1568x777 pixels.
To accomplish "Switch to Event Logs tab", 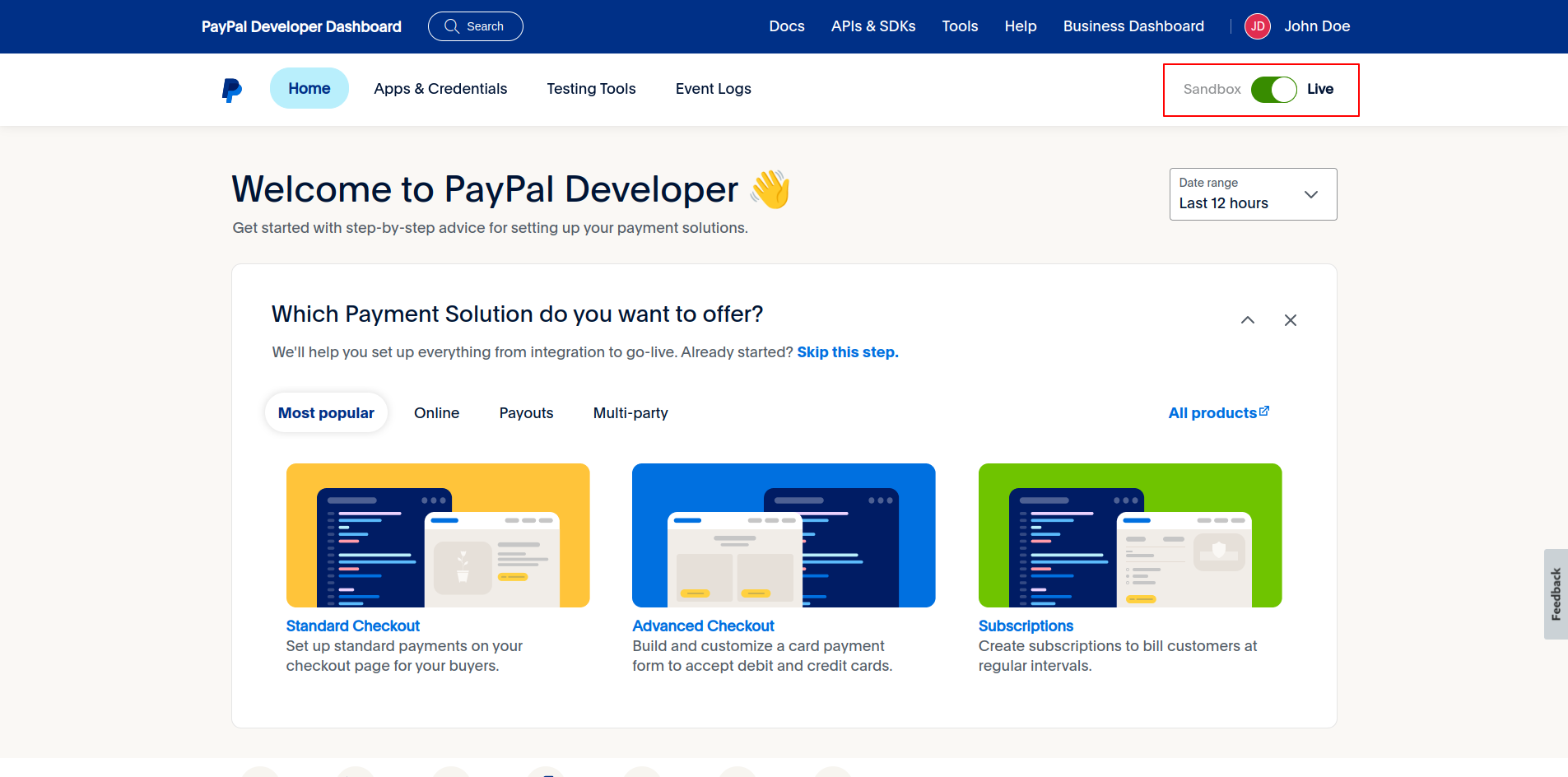I will pos(713,88).
